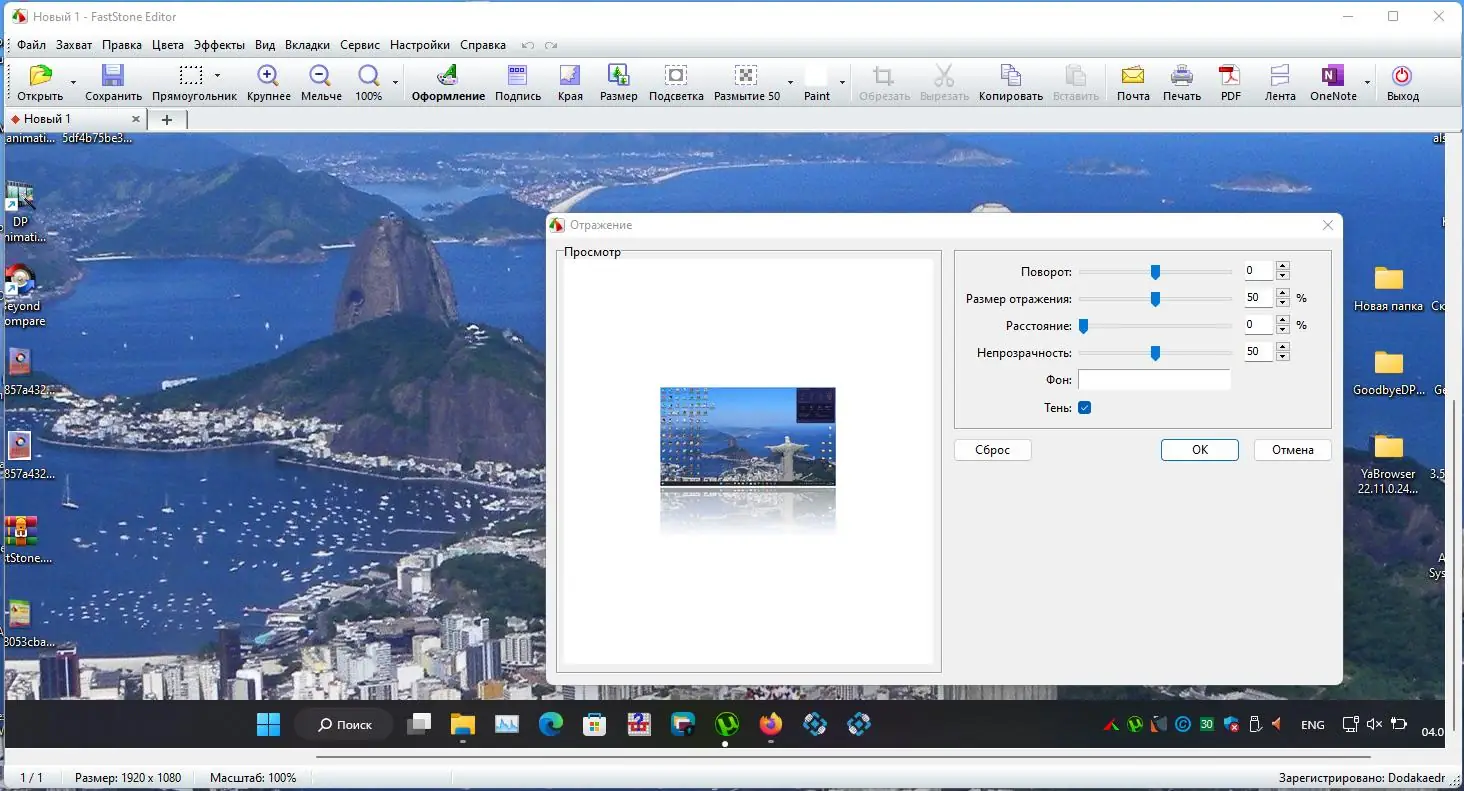This screenshot has height=791, width=1464.
Task: Open the dropdown arrow beside Размытие 50
Action: pyautogui.click(x=790, y=82)
